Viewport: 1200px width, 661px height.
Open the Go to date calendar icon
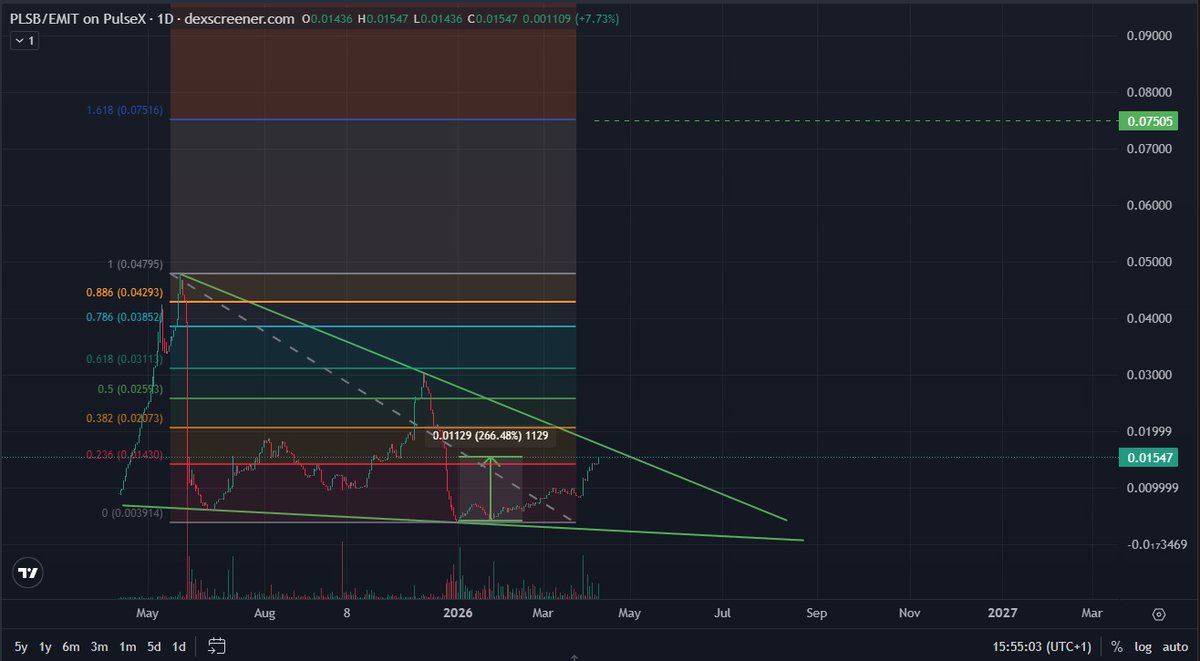218,646
